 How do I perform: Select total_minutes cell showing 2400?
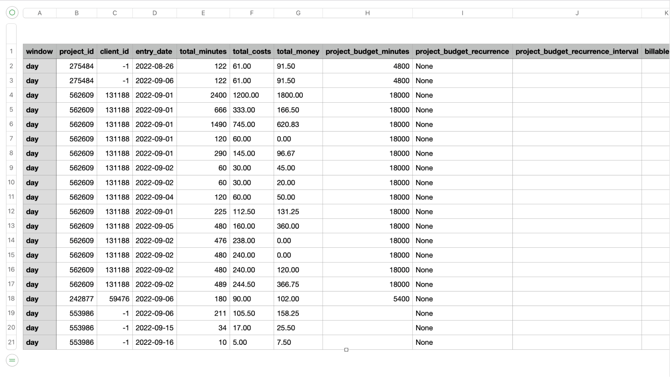pos(203,95)
